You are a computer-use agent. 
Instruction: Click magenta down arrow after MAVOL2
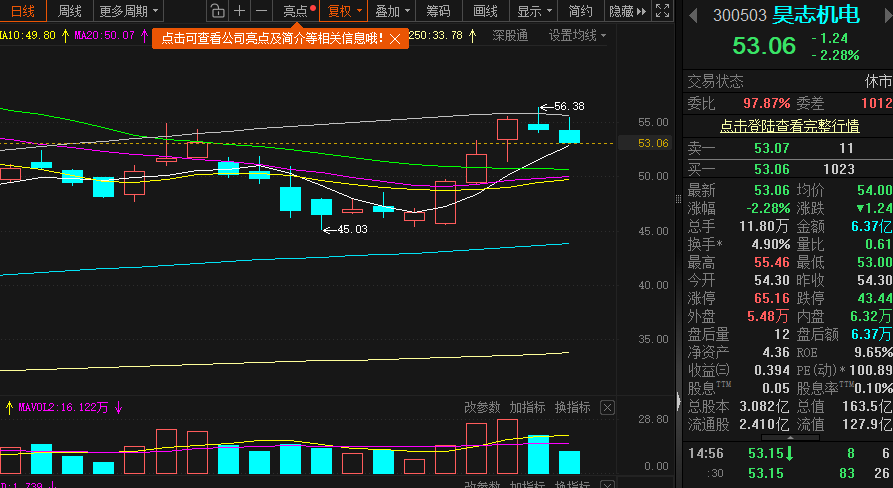(x=118, y=408)
